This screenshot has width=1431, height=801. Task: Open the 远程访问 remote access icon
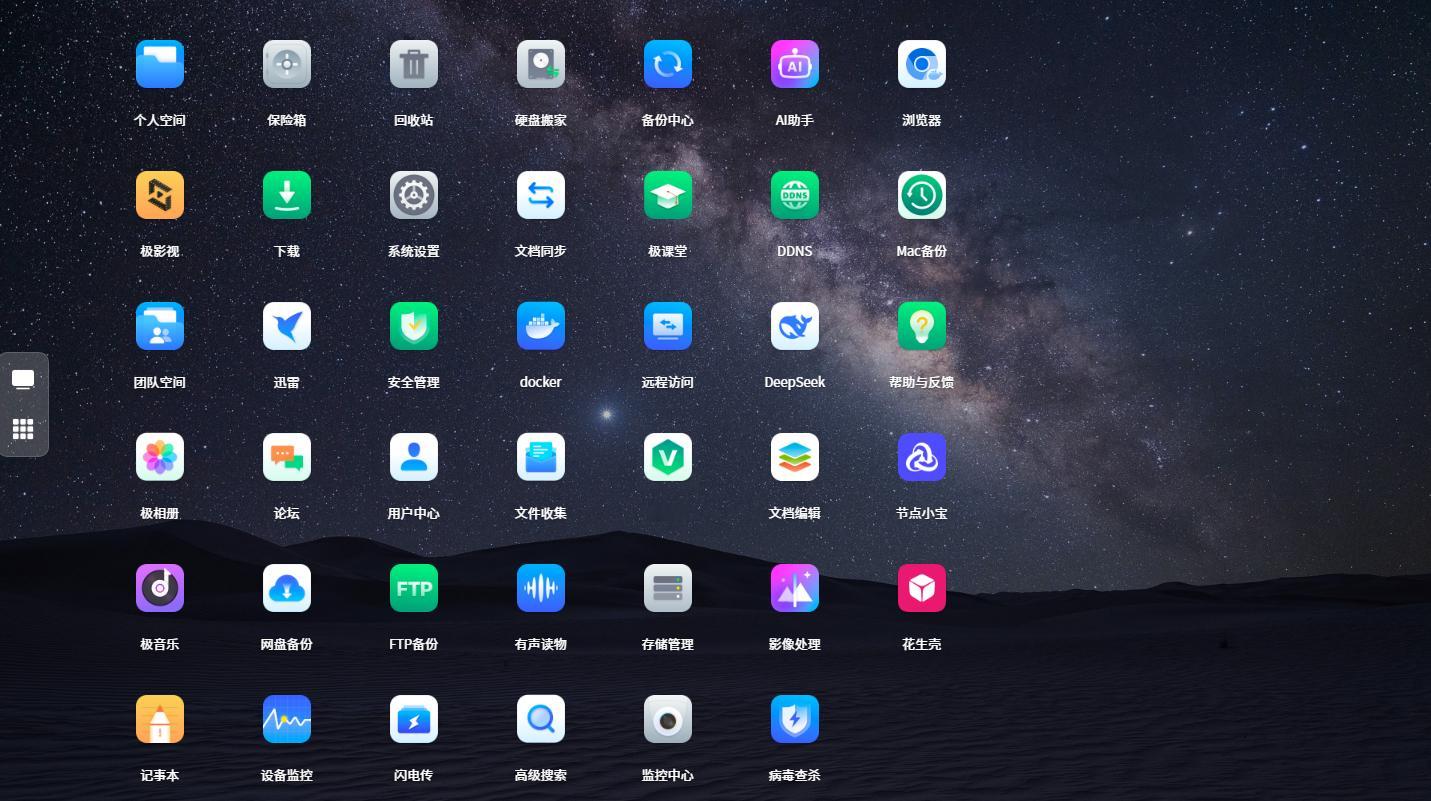[668, 326]
